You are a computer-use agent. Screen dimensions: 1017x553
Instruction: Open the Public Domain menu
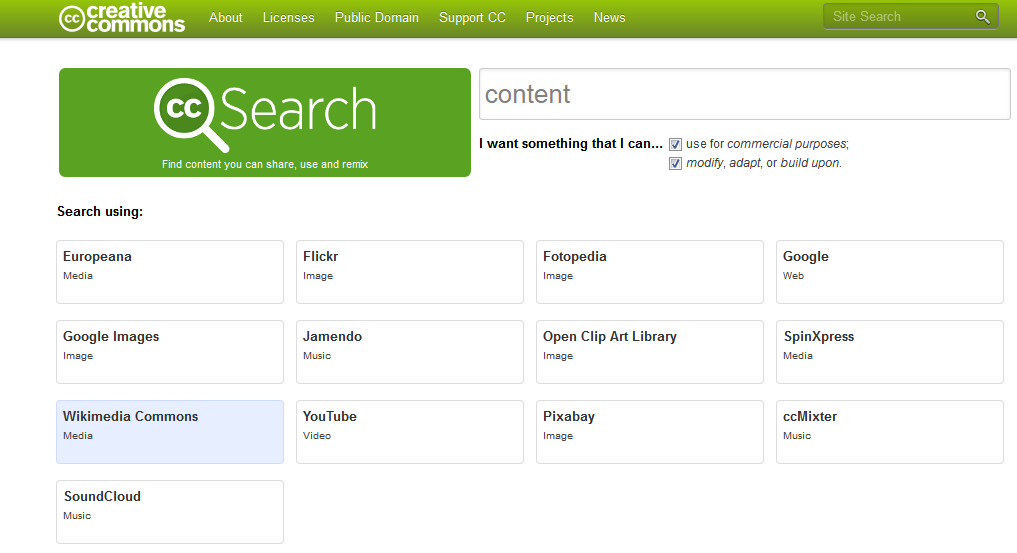[x=377, y=18]
